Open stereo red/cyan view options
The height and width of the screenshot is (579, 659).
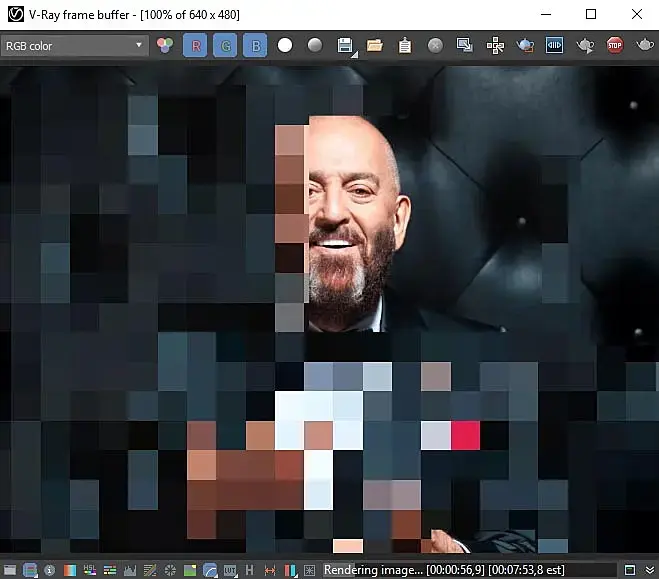click(291, 570)
